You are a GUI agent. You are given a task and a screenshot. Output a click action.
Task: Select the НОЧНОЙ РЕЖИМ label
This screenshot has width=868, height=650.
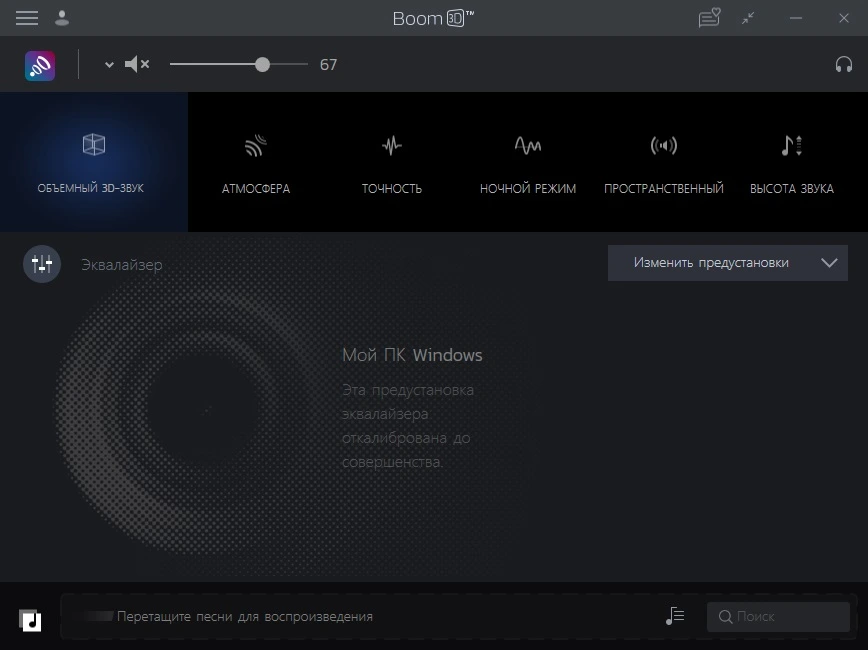tap(528, 189)
